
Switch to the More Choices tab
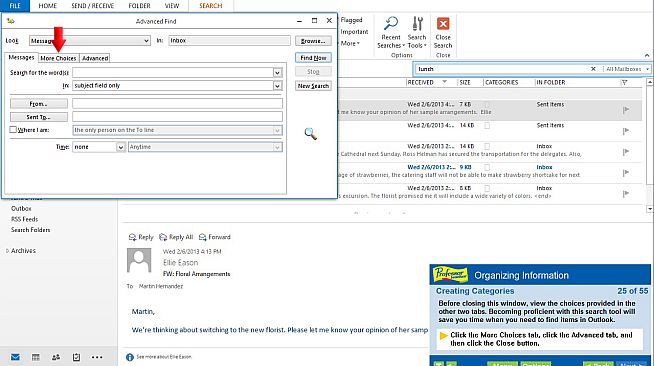(58, 58)
